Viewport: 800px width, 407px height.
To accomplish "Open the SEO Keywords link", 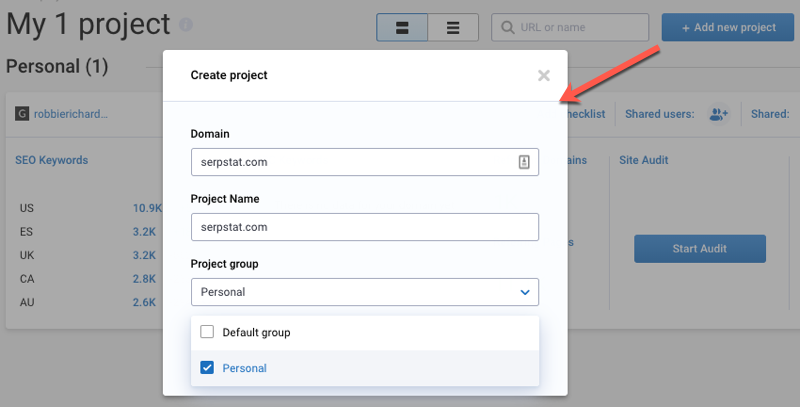I will pyautogui.click(x=52, y=160).
